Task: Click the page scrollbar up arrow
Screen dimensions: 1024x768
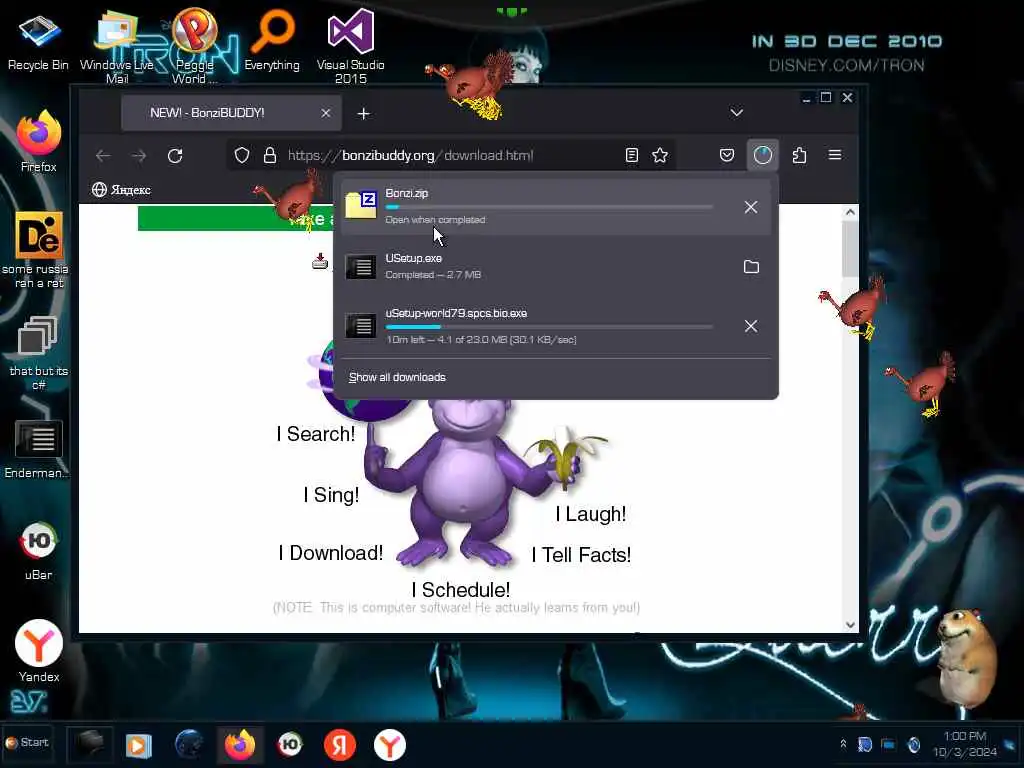Action: tap(850, 212)
